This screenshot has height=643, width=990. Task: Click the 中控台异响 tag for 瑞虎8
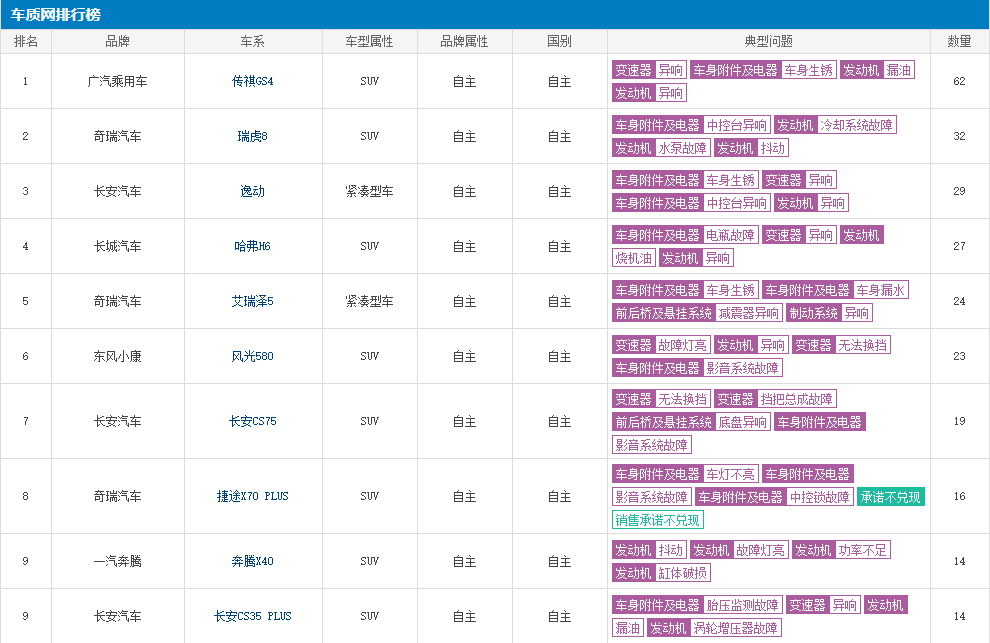pyautogui.click(x=737, y=125)
